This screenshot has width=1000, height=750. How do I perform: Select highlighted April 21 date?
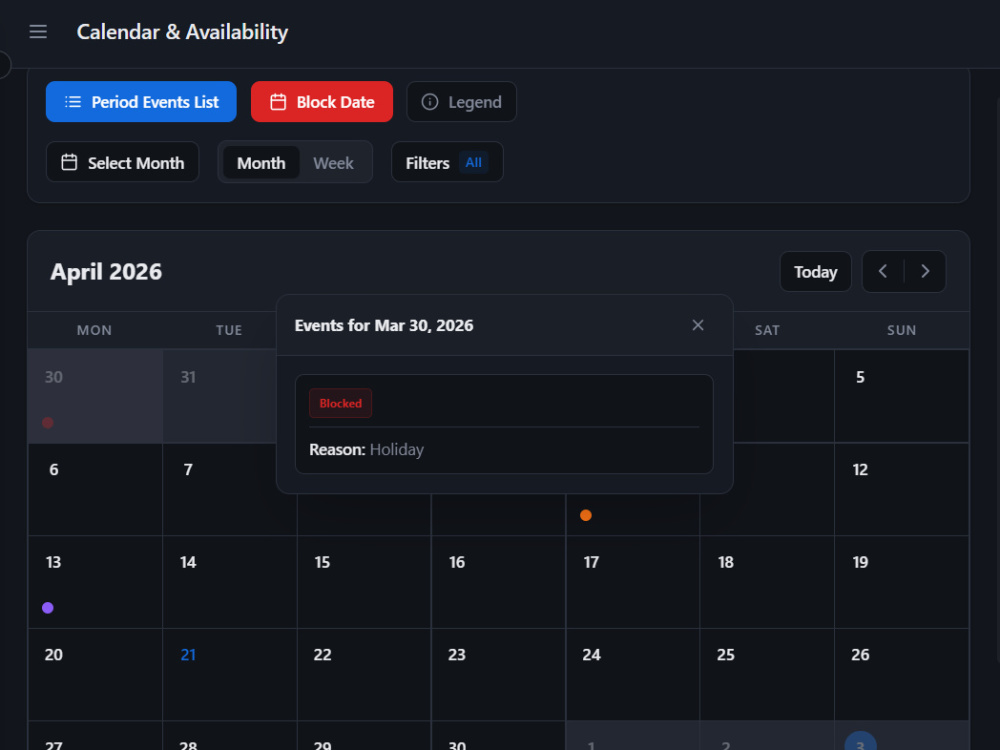coord(230,674)
